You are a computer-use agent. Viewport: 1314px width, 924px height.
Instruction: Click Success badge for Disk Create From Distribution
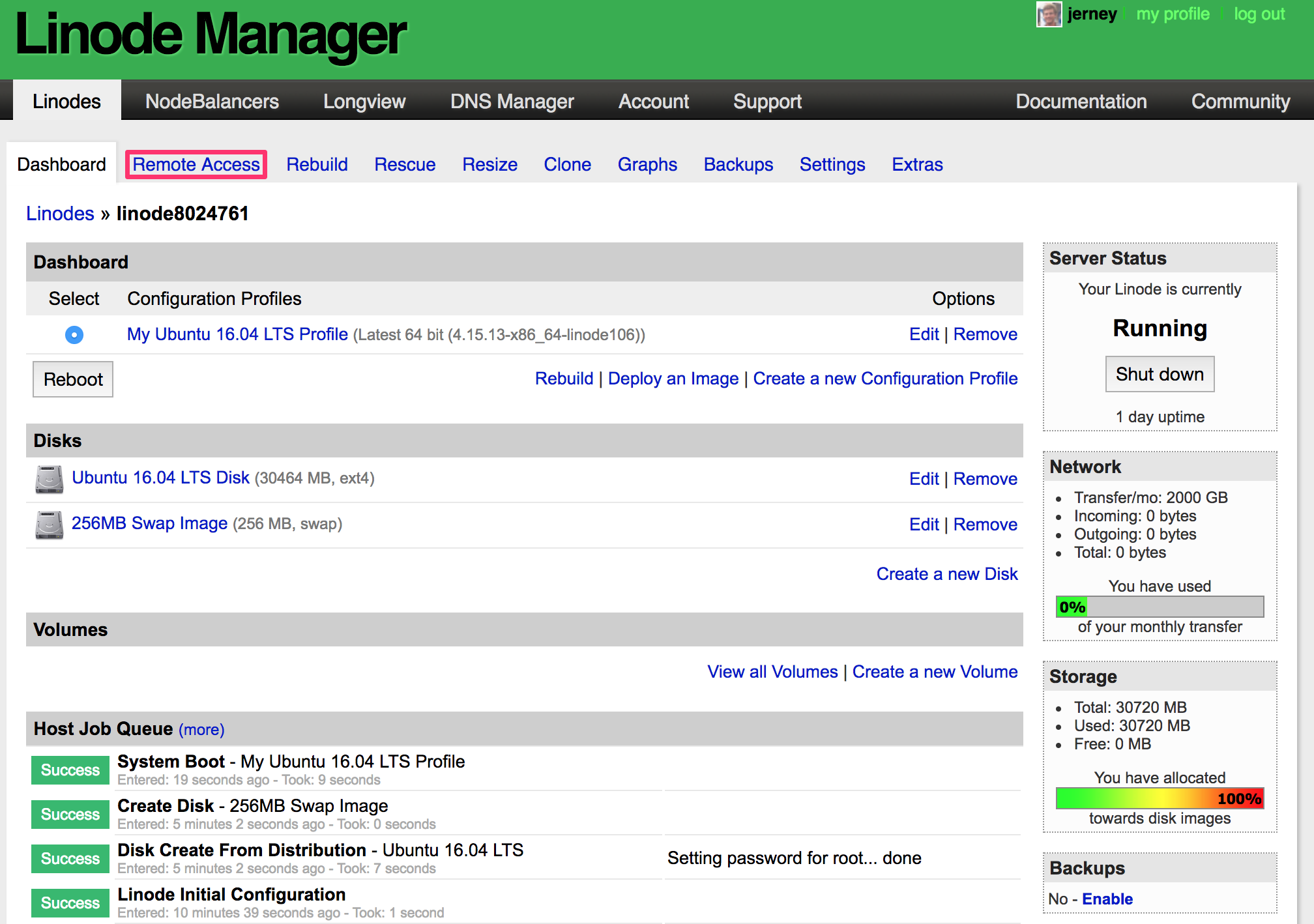click(70, 859)
